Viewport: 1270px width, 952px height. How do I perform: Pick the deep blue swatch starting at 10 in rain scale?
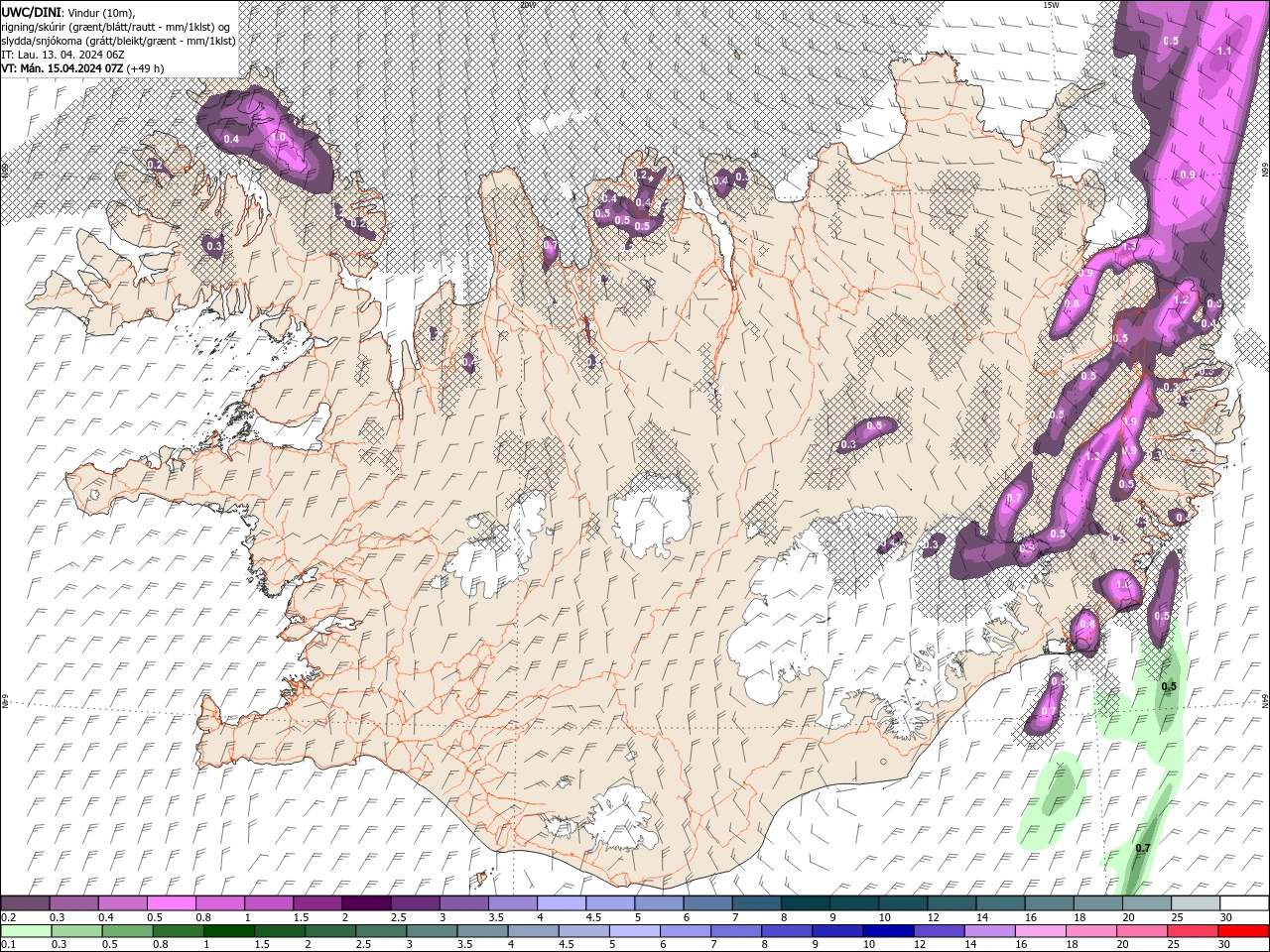889,931
